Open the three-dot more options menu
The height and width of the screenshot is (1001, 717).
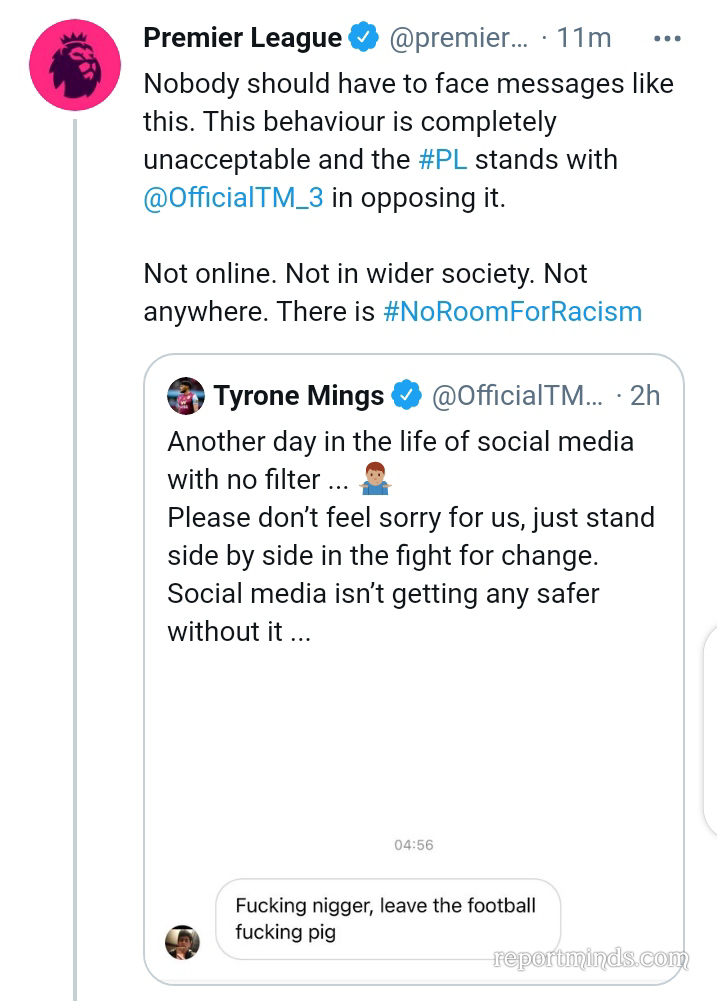pyautogui.click(x=666, y=39)
